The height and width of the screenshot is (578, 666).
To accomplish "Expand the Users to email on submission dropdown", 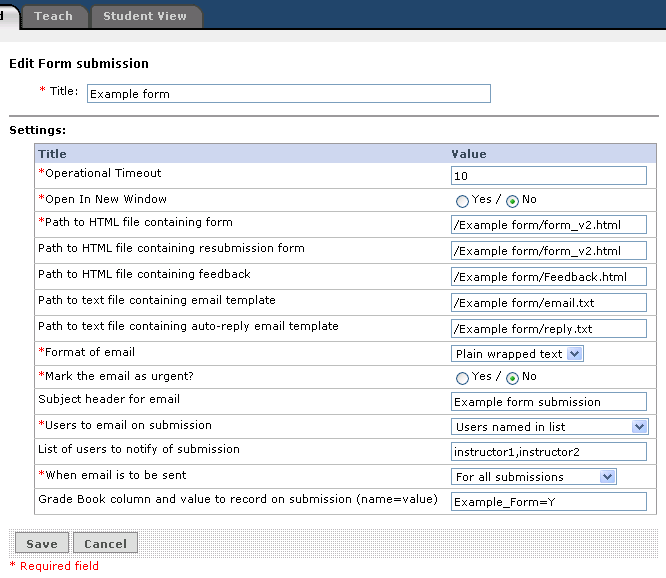I will click(549, 427).
